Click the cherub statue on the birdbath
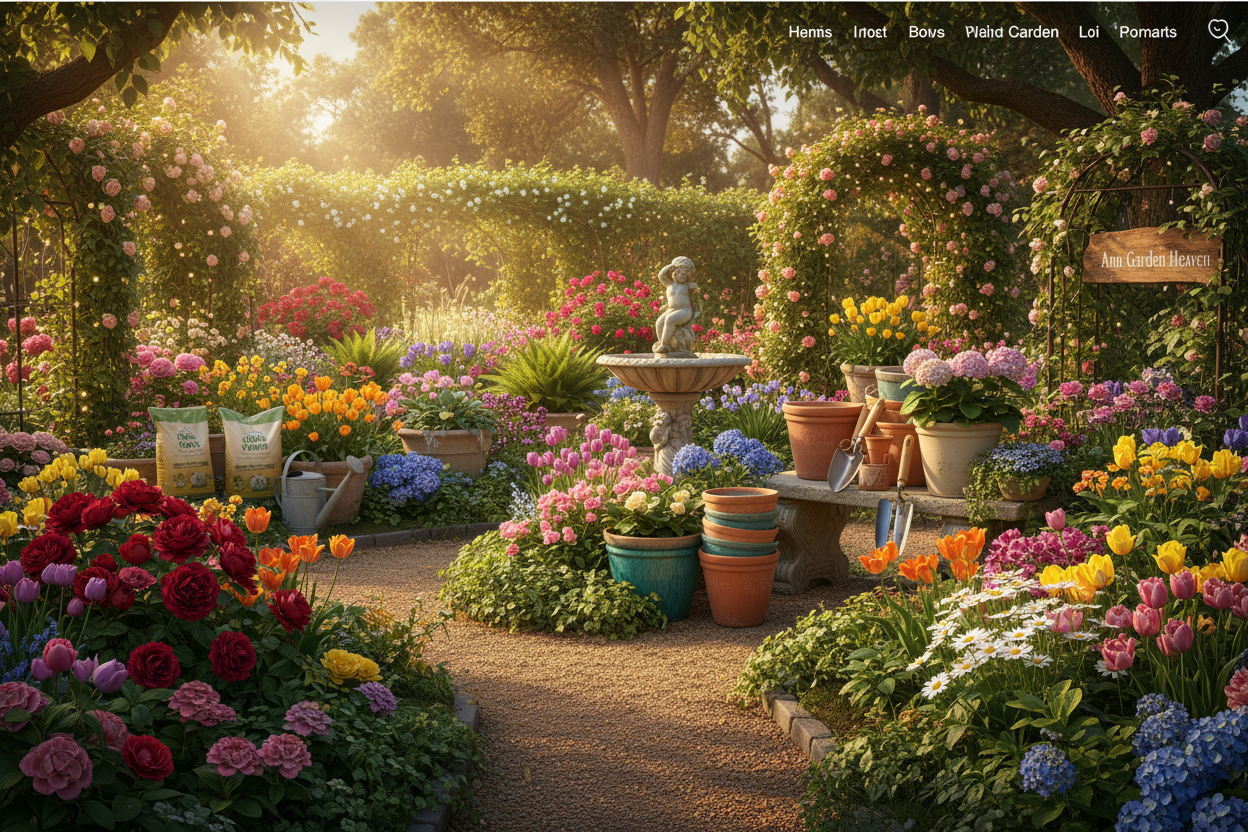The image size is (1248, 832). pyautogui.click(x=676, y=305)
